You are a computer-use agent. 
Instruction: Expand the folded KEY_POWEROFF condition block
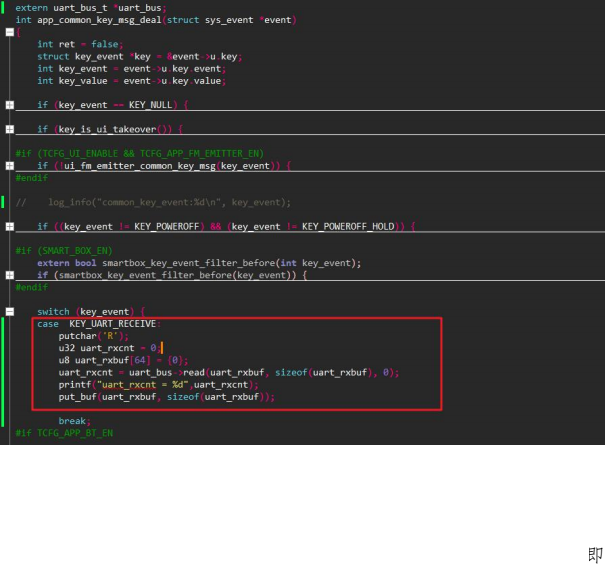click(x=10, y=226)
